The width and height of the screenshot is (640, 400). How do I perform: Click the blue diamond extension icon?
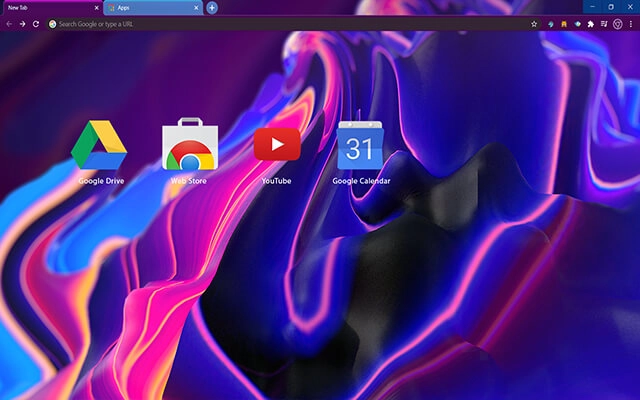click(x=578, y=24)
